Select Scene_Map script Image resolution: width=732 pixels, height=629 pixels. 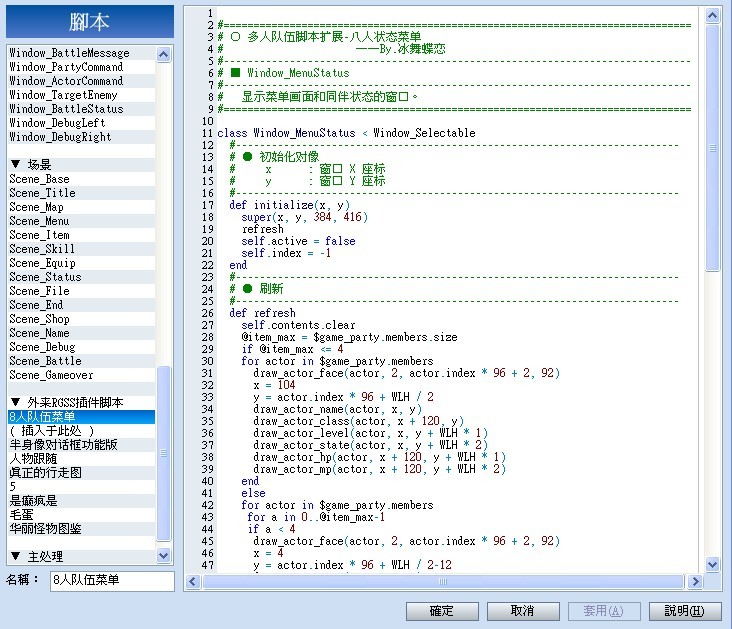coord(81,207)
